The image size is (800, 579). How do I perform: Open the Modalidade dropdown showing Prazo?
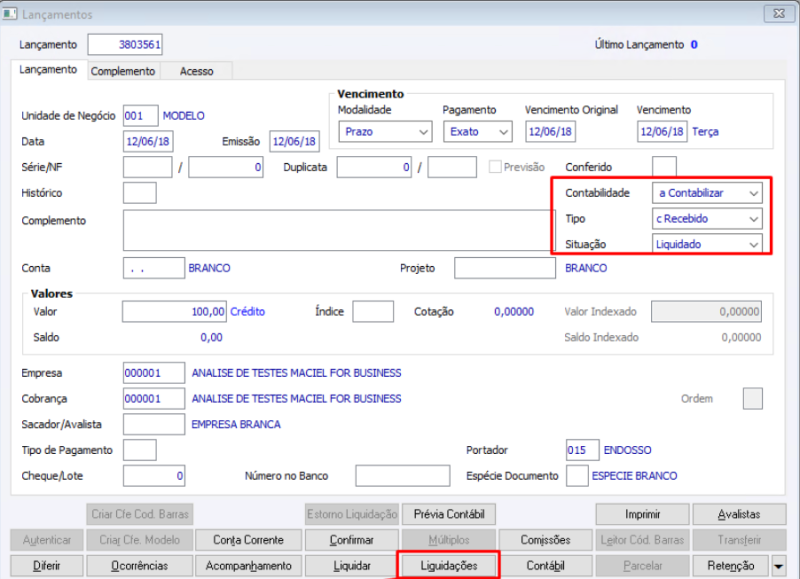pos(385,132)
